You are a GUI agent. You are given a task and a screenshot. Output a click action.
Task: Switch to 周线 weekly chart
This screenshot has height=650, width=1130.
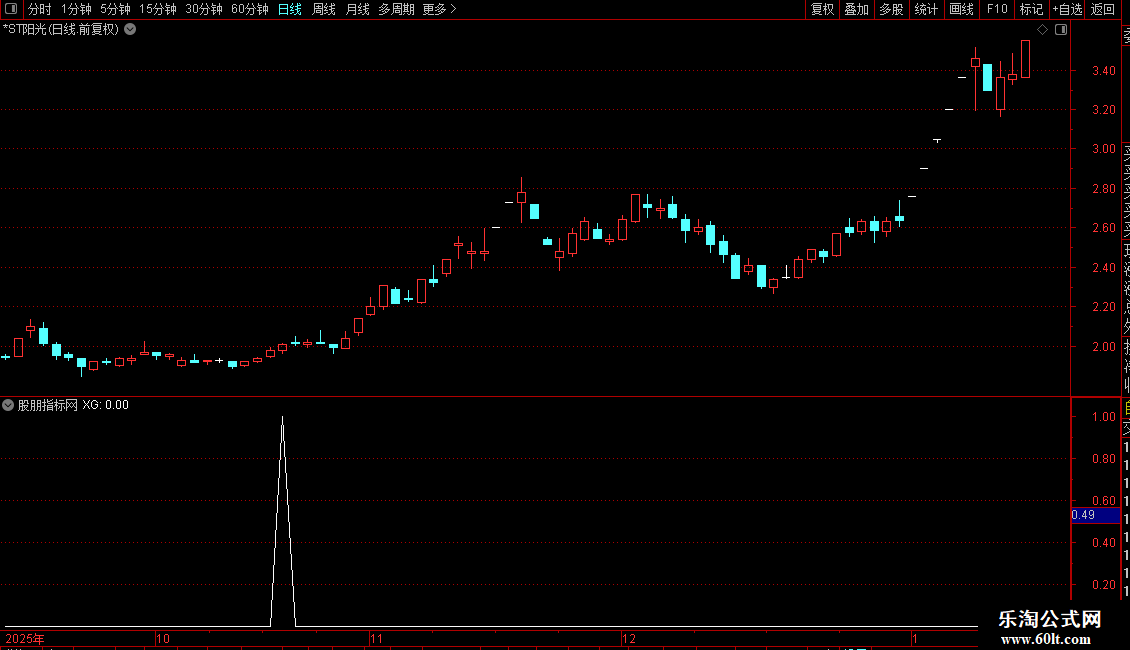324,9
